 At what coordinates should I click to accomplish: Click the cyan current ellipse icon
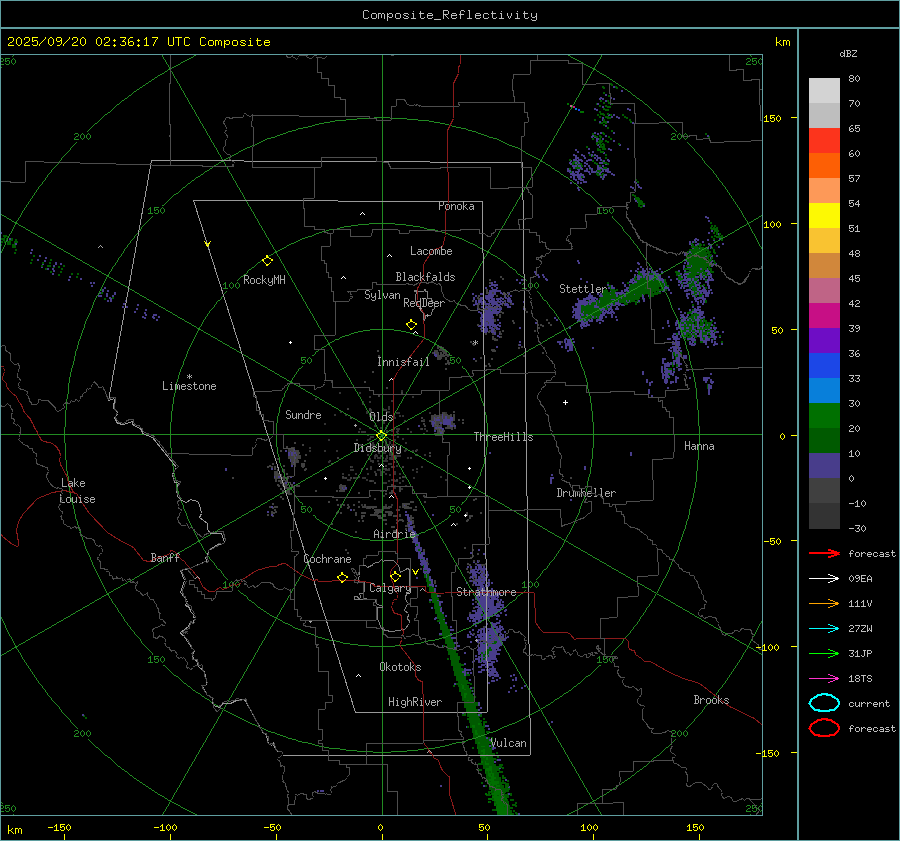coord(824,703)
